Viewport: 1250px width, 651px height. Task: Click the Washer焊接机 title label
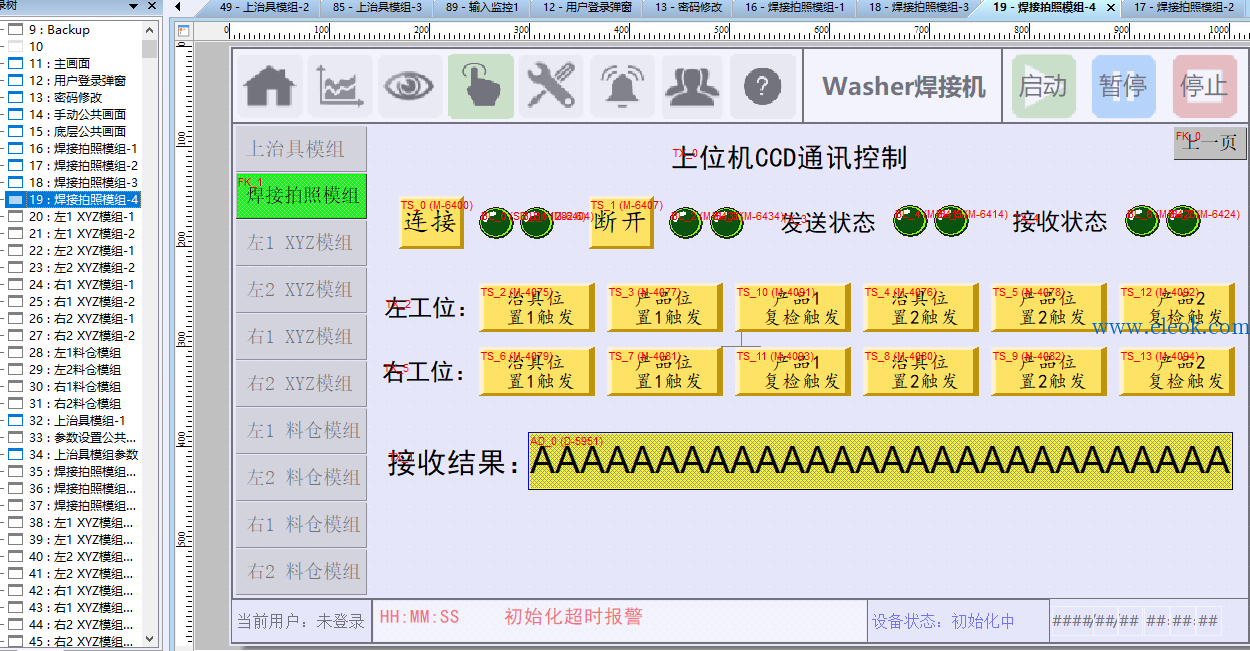click(904, 87)
